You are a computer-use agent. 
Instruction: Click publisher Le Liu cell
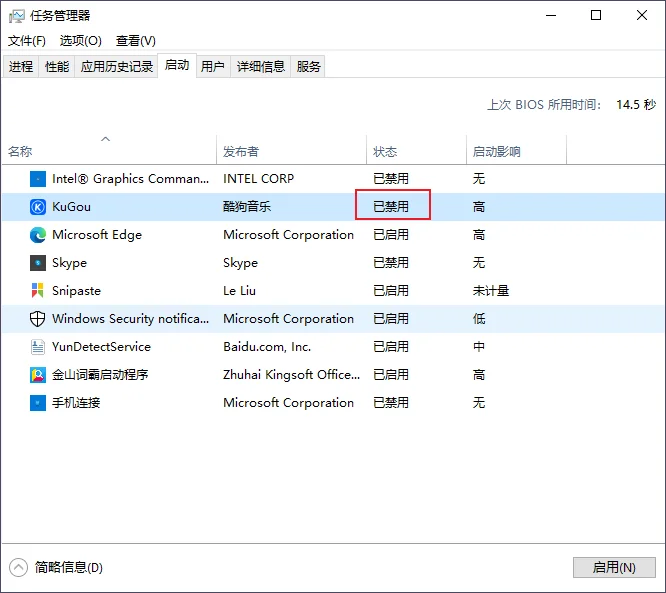[239, 291]
